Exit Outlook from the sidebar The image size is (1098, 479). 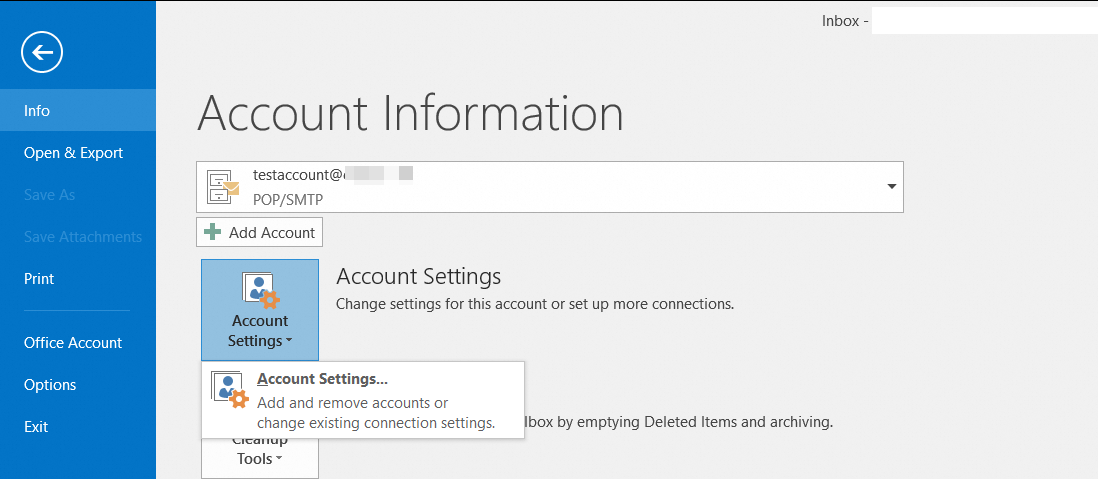pyautogui.click(x=36, y=427)
